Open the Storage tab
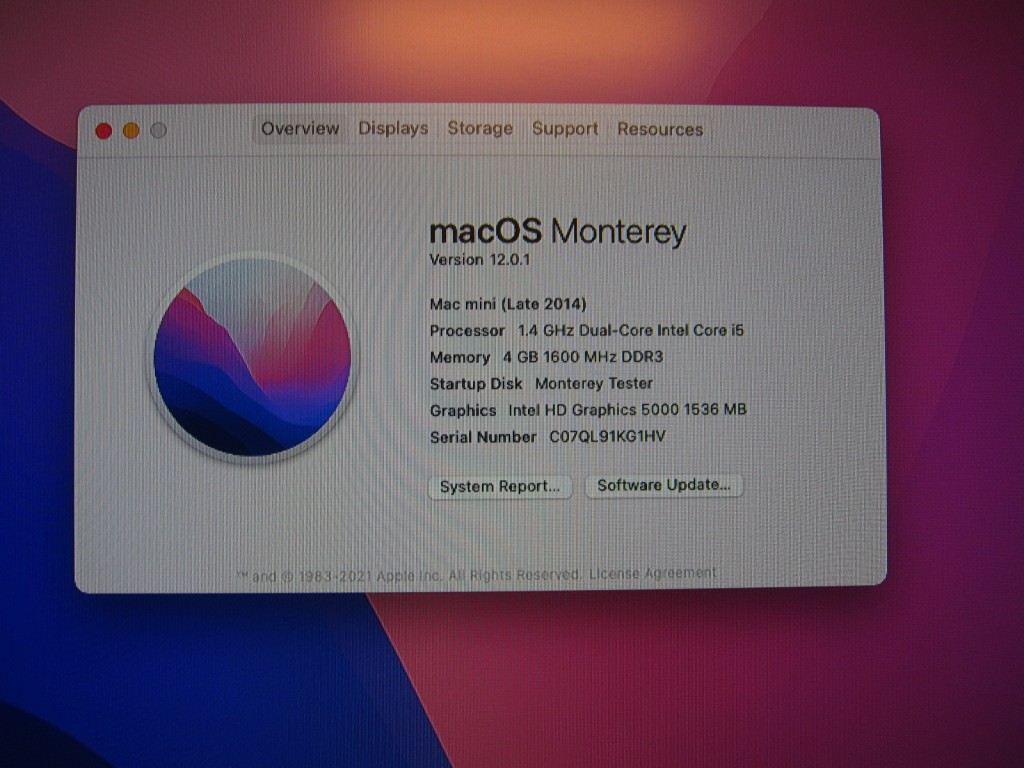Viewport: 1024px width, 768px height. coord(480,129)
